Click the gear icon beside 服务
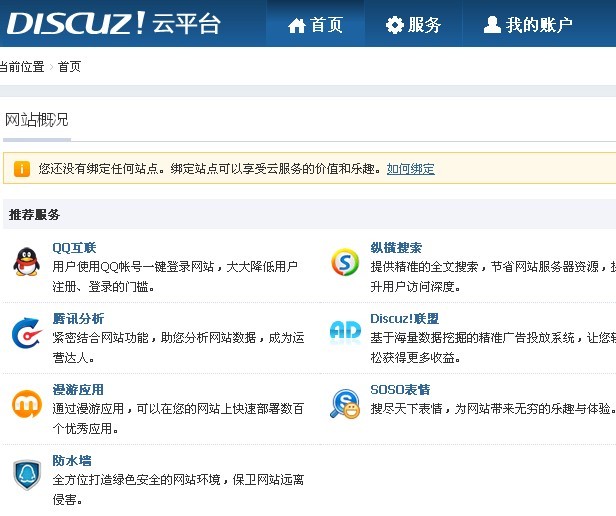 pos(394,25)
